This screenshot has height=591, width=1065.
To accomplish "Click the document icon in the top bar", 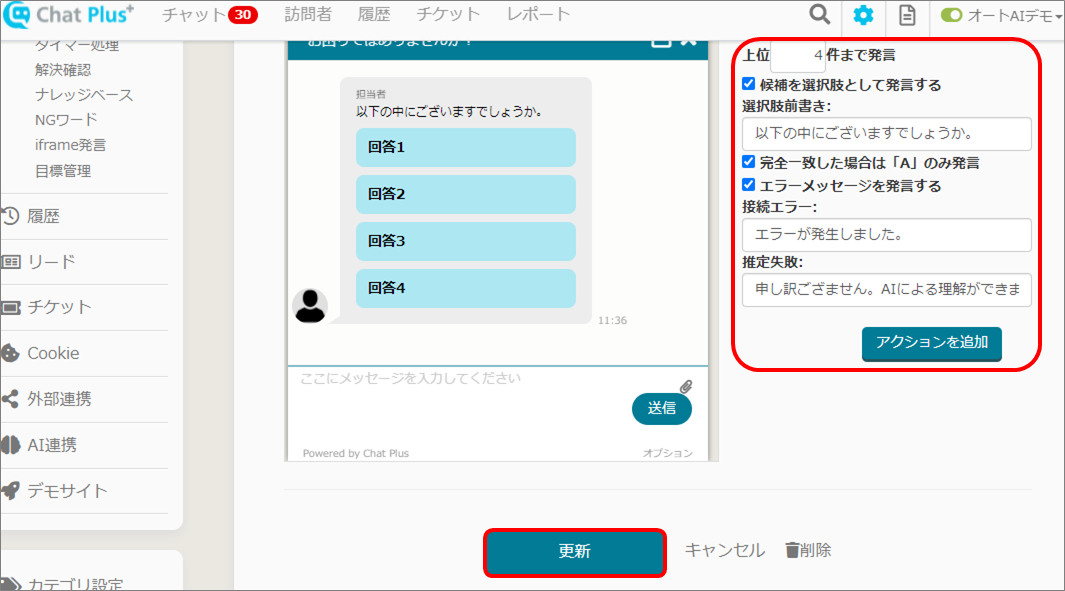I will (906, 15).
